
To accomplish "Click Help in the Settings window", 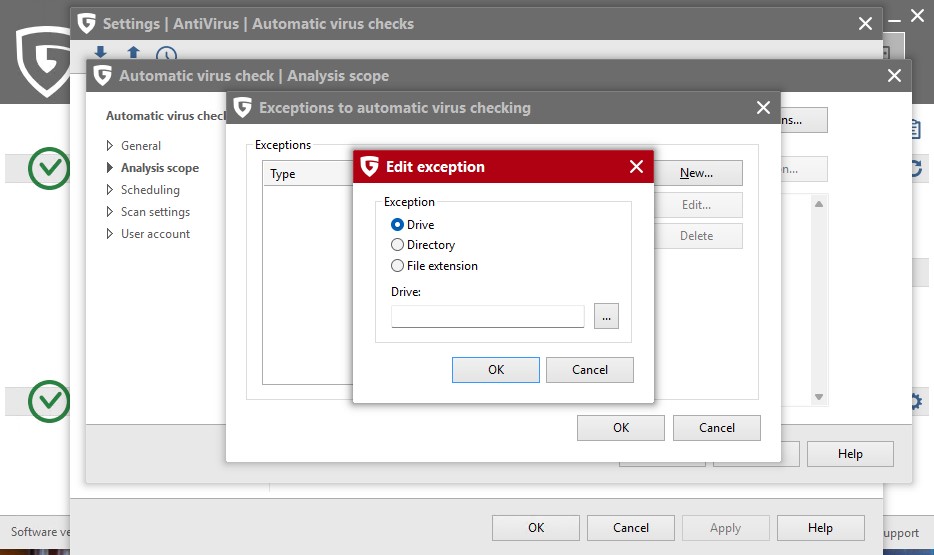I will (820, 528).
